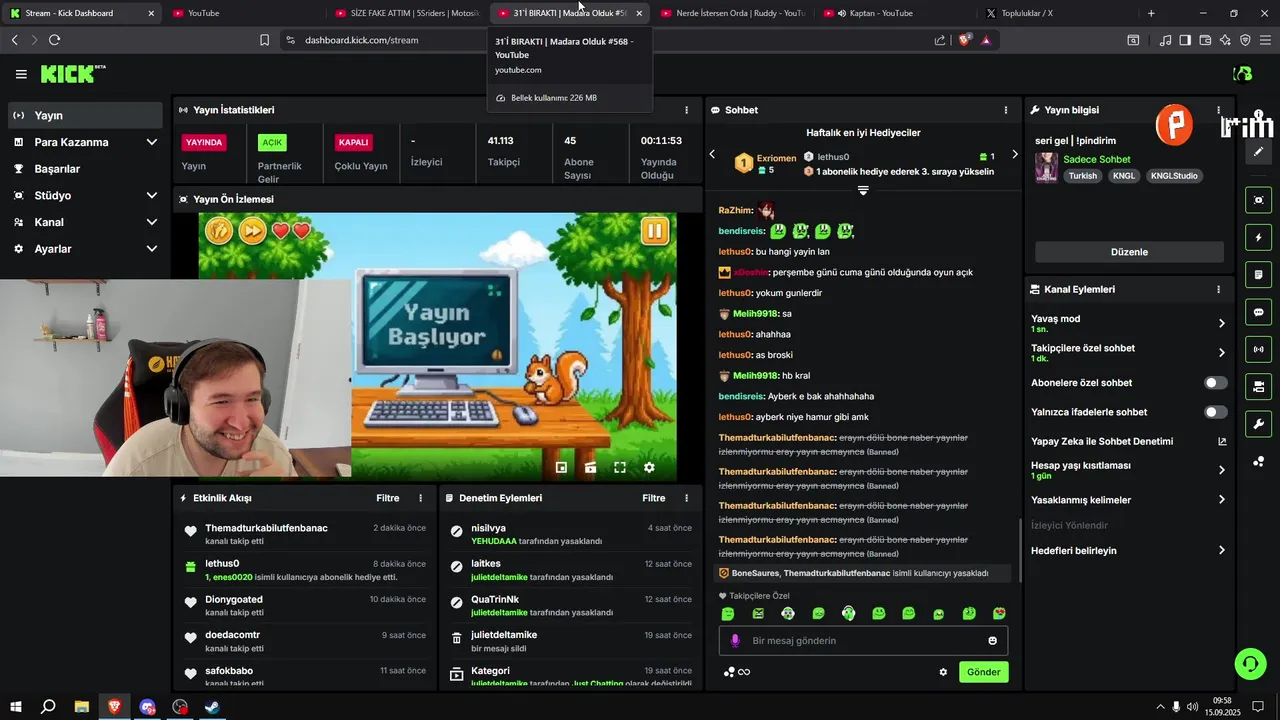Expand the Para Kazanma sidebar section

click(x=85, y=142)
